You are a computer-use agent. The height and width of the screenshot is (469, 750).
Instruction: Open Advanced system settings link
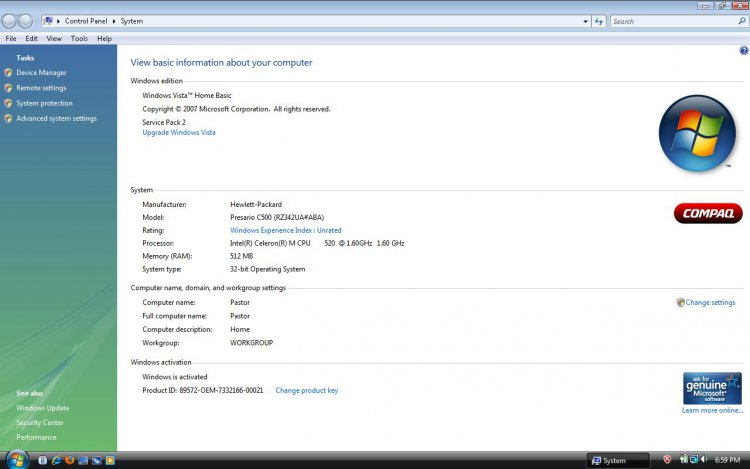click(x=56, y=119)
